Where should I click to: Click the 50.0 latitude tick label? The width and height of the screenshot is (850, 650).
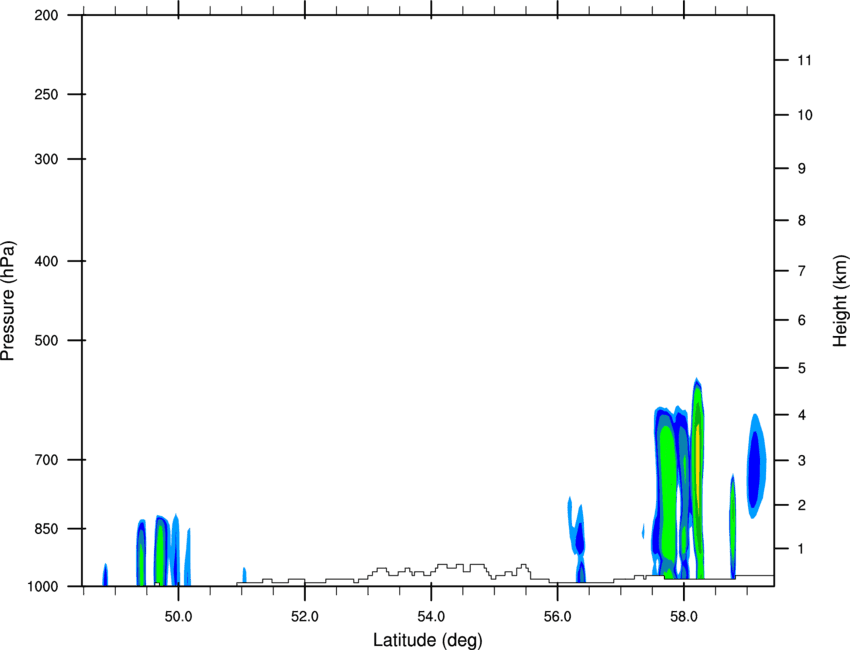(x=178, y=617)
